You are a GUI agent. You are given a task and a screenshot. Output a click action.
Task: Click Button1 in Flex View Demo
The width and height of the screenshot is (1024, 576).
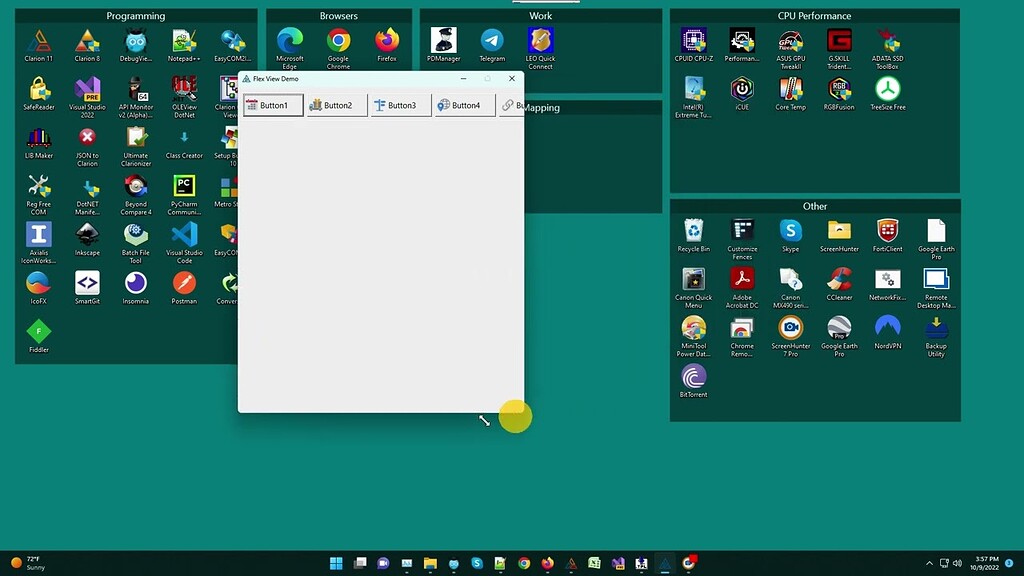tap(272, 104)
